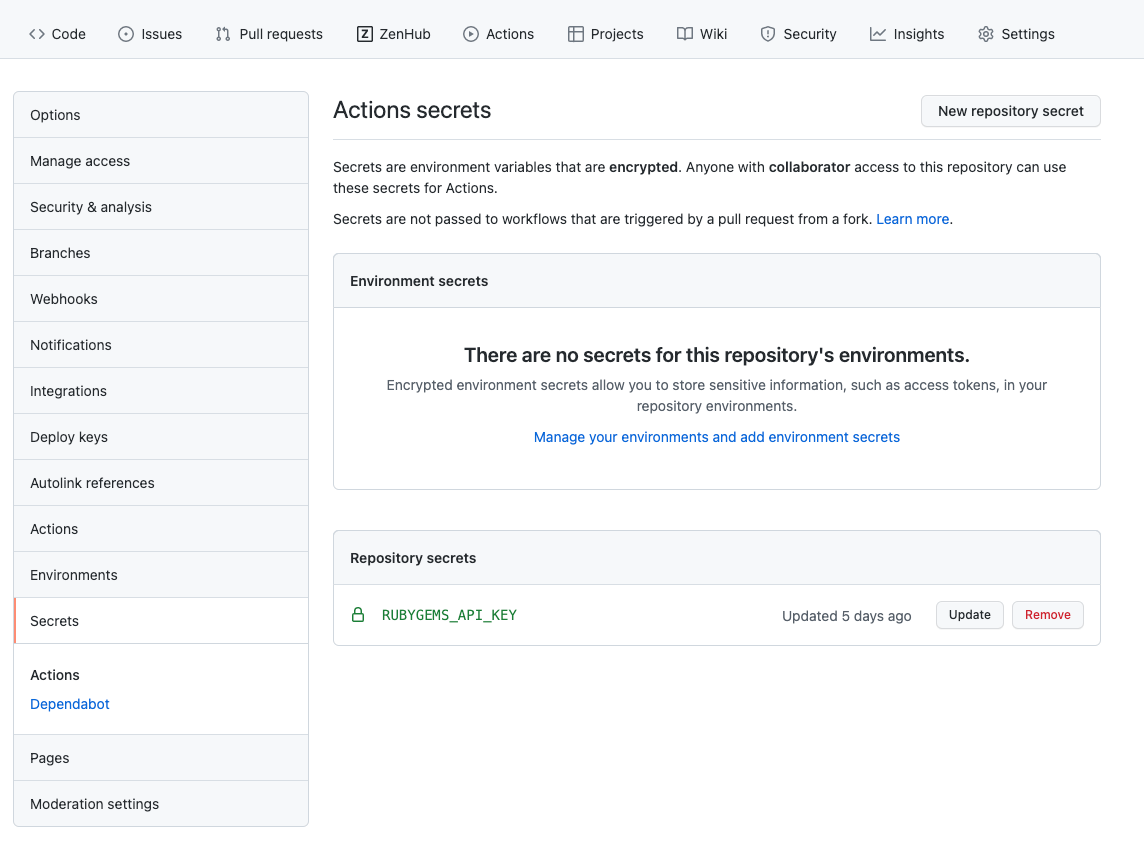
Task: Click the lock icon beside RUBYGEMS_API_KEY
Action: (358, 615)
